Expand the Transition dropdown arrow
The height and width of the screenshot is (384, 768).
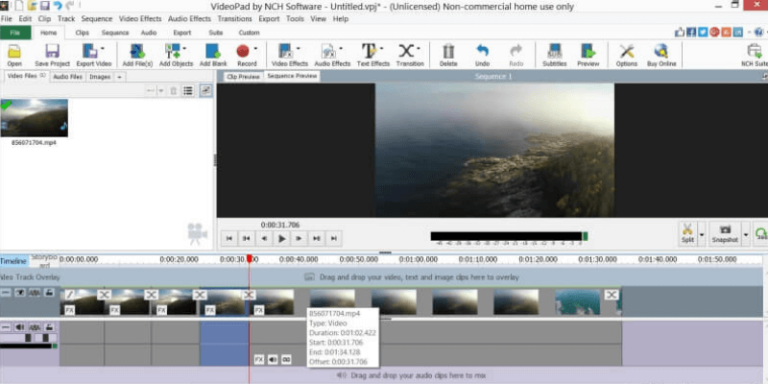pos(418,48)
